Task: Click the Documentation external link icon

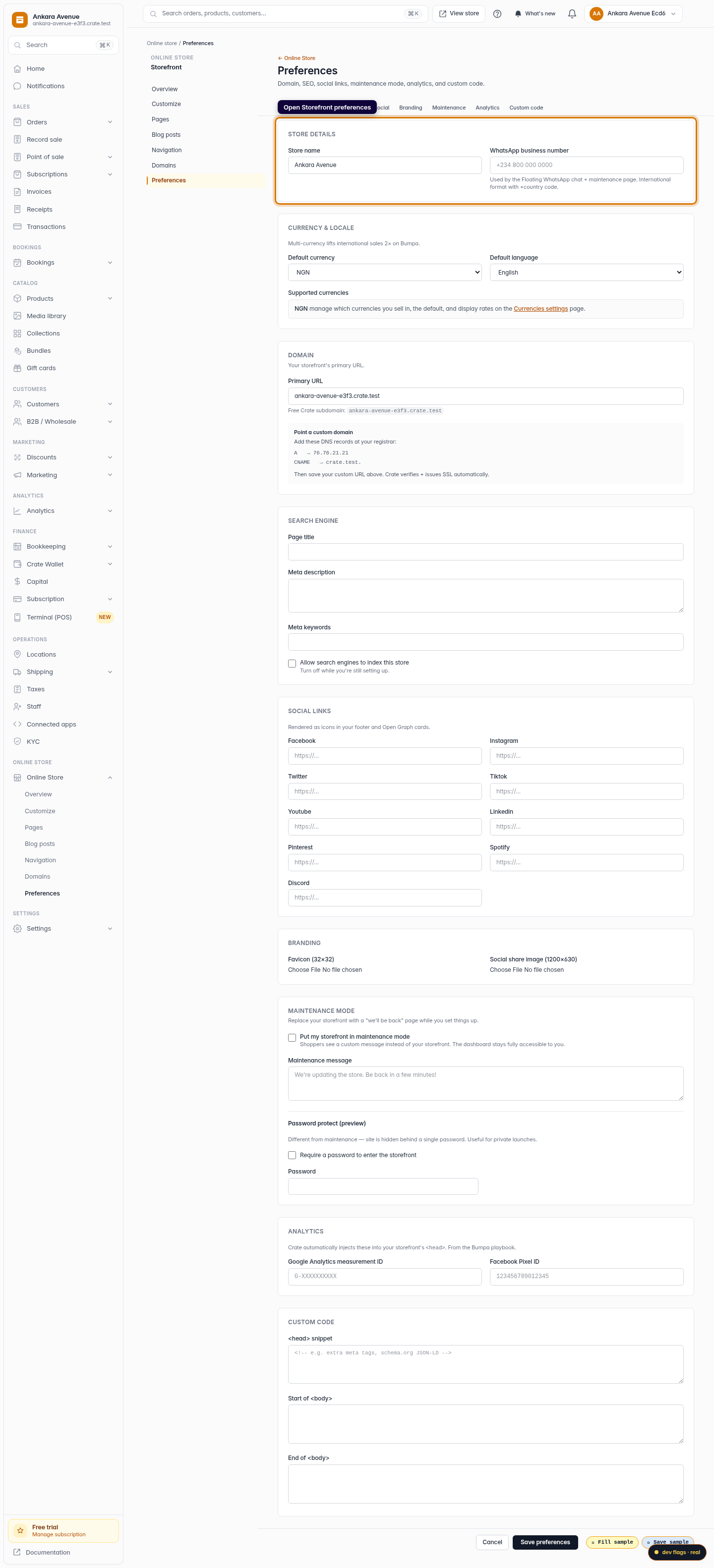Action: click(17, 1552)
